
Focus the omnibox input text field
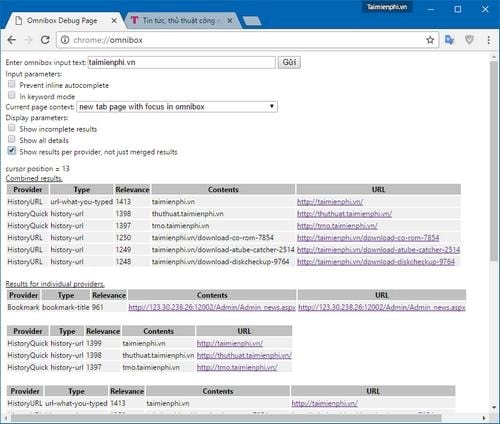182,62
